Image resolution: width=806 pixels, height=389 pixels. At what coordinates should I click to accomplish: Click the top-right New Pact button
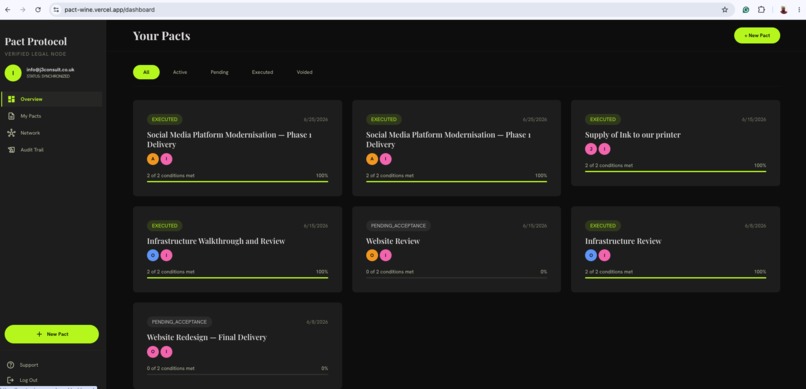tap(757, 35)
